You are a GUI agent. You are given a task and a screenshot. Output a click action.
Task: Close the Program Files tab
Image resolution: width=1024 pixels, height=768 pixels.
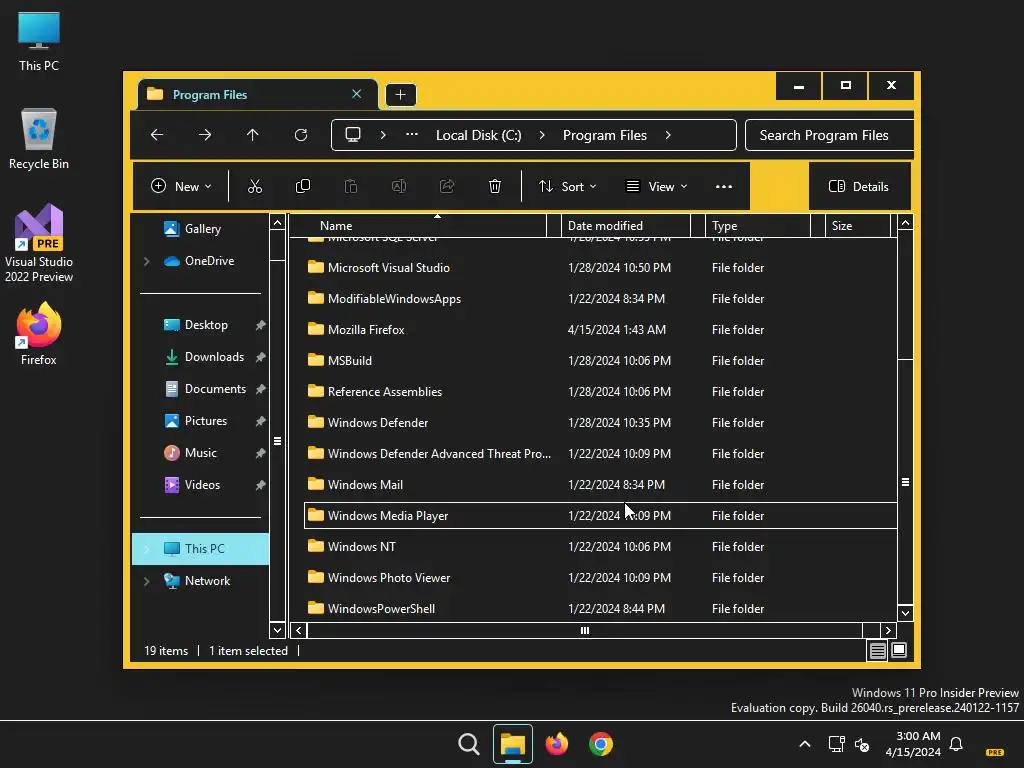tap(357, 94)
